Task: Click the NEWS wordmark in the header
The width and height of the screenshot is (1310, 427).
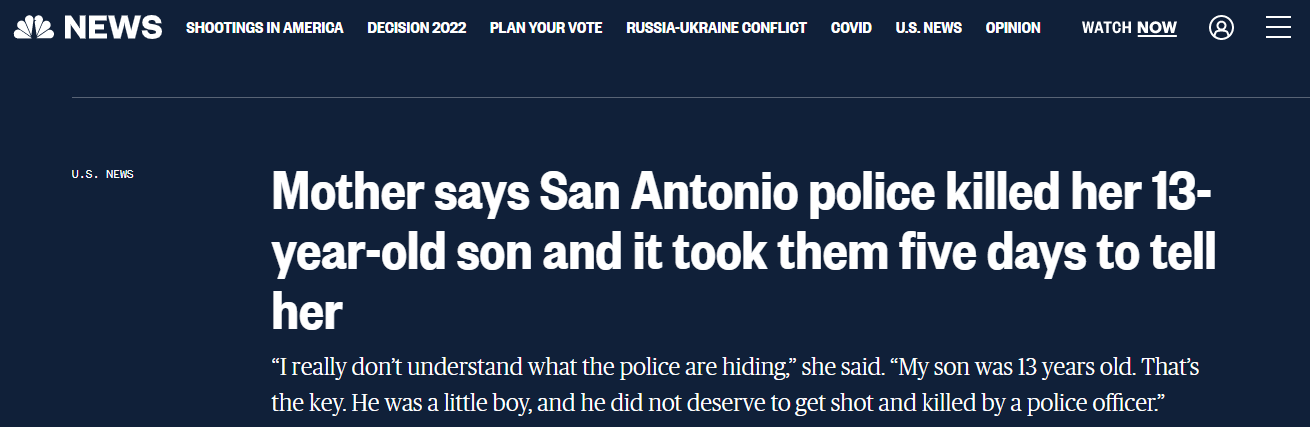Action: 113,28
